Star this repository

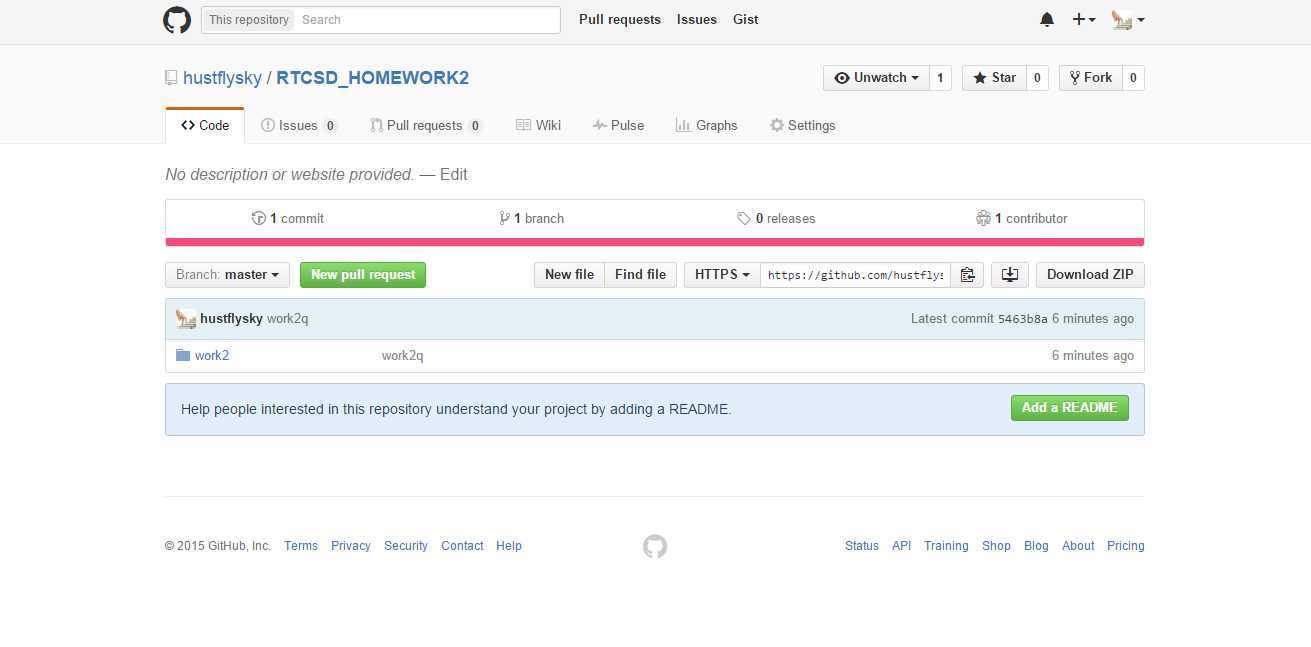pyautogui.click(x=994, y=78)
